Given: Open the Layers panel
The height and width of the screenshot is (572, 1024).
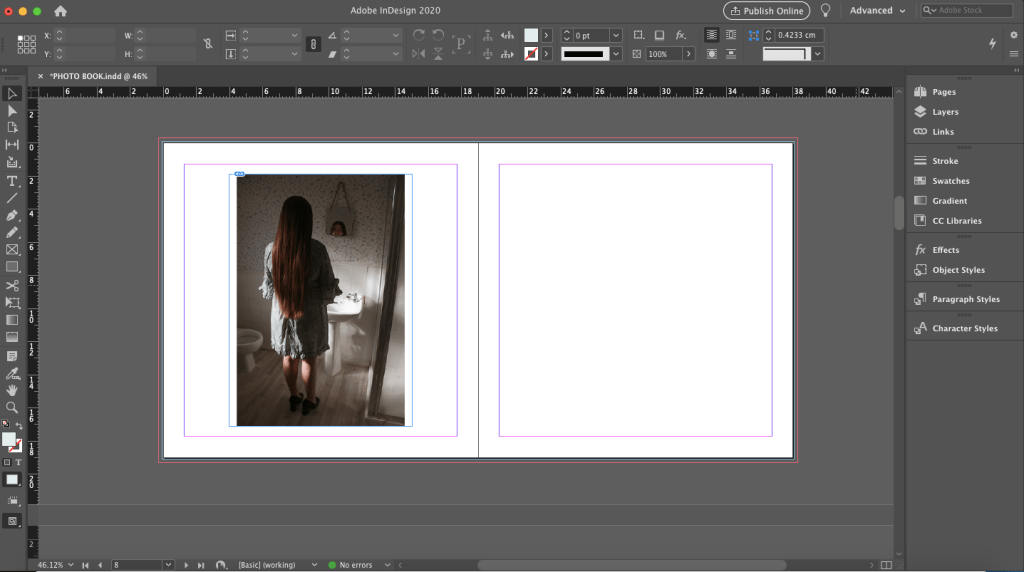Looking at the screenshot, I should 944,112.
